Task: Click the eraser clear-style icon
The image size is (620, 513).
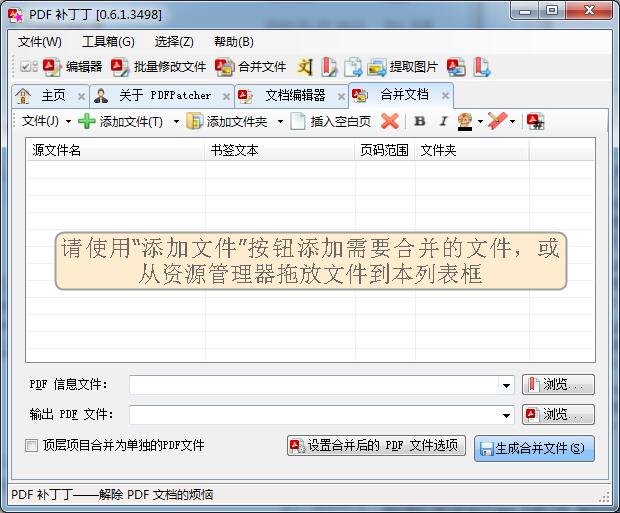Action: click(497, 121)
